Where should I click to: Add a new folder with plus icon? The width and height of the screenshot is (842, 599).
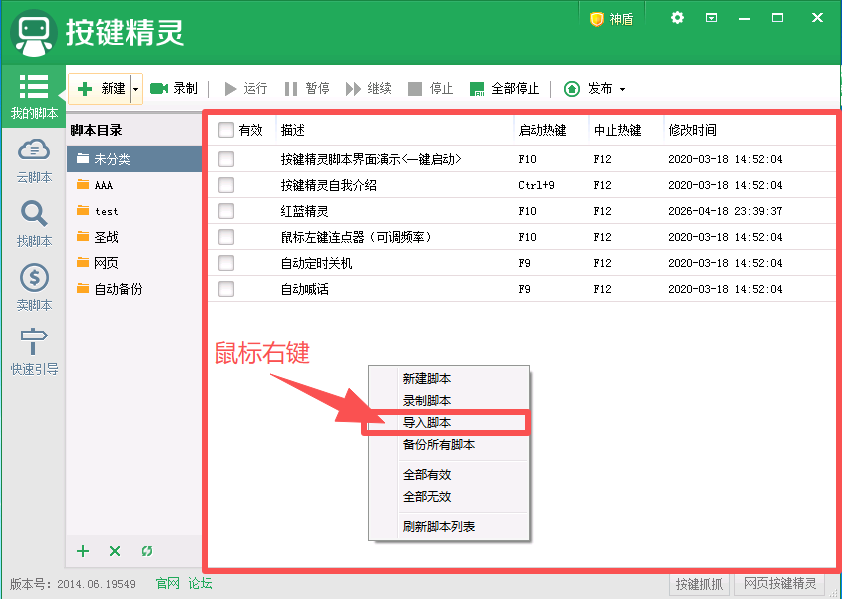click(x=83, y=551)
